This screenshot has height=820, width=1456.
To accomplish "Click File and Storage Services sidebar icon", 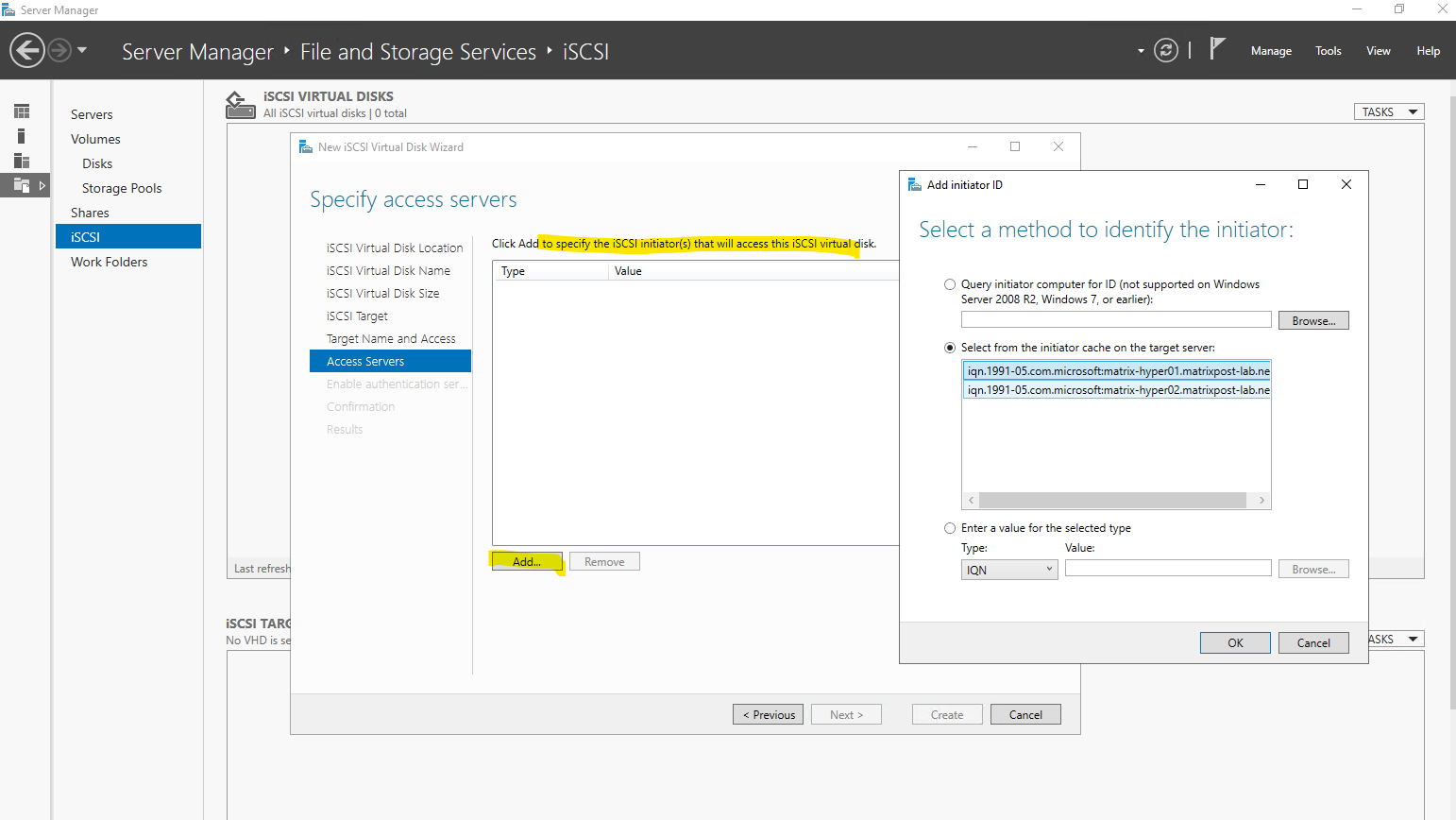I will (22, 186).
